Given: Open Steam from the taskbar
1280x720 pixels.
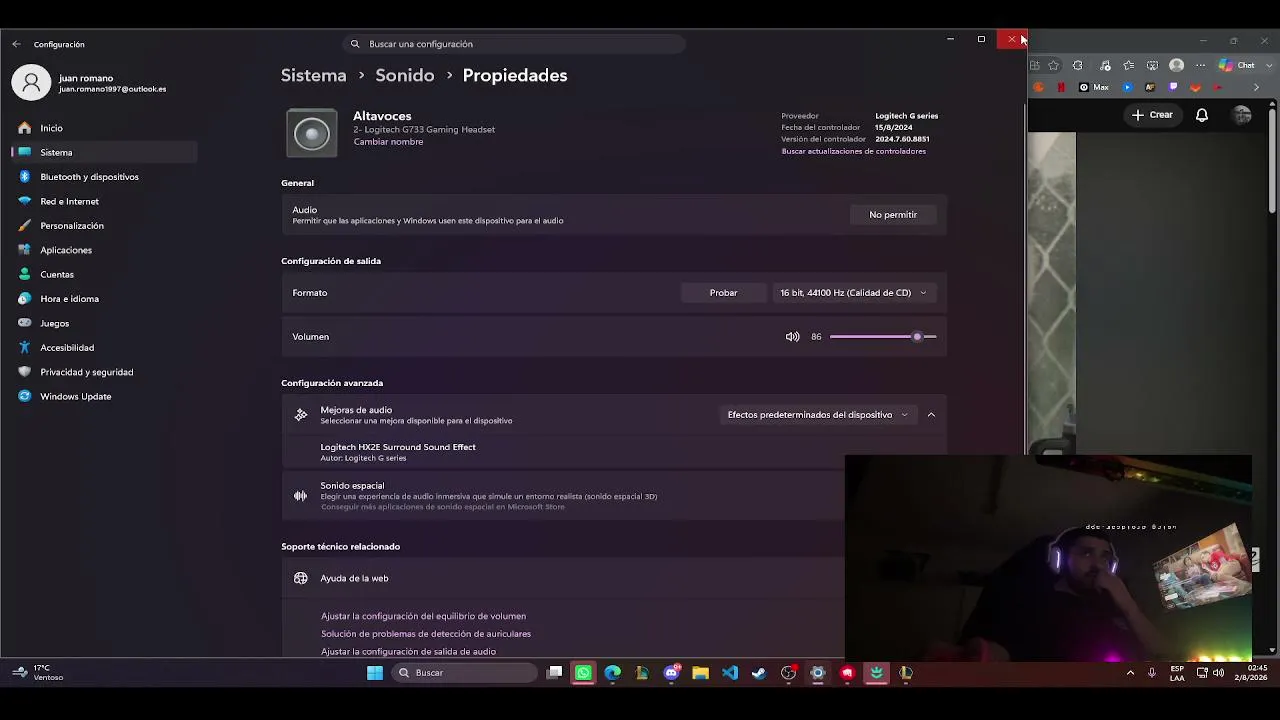Looking at the screenshot, I should 759,673.
